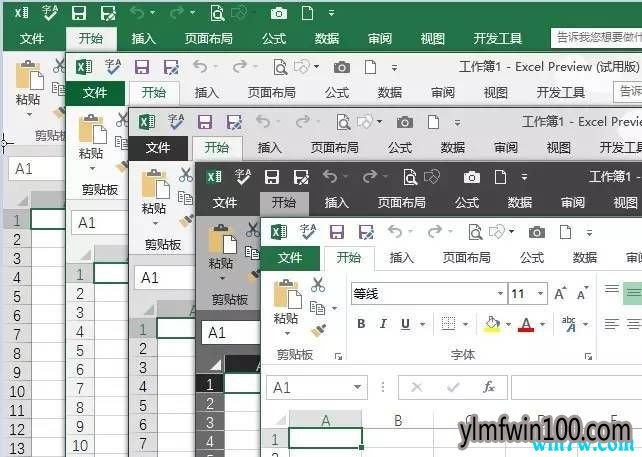Click 文件 button in black-theme window
Screen dimensions: 642x457
point(225,202)
